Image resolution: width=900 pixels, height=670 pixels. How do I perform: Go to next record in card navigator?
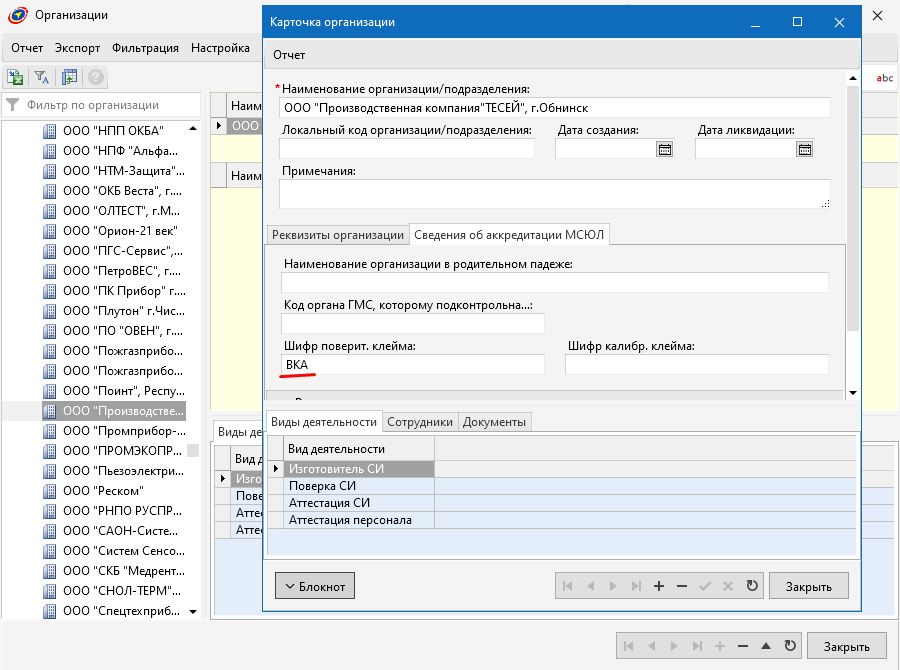[x=613, y=586]
